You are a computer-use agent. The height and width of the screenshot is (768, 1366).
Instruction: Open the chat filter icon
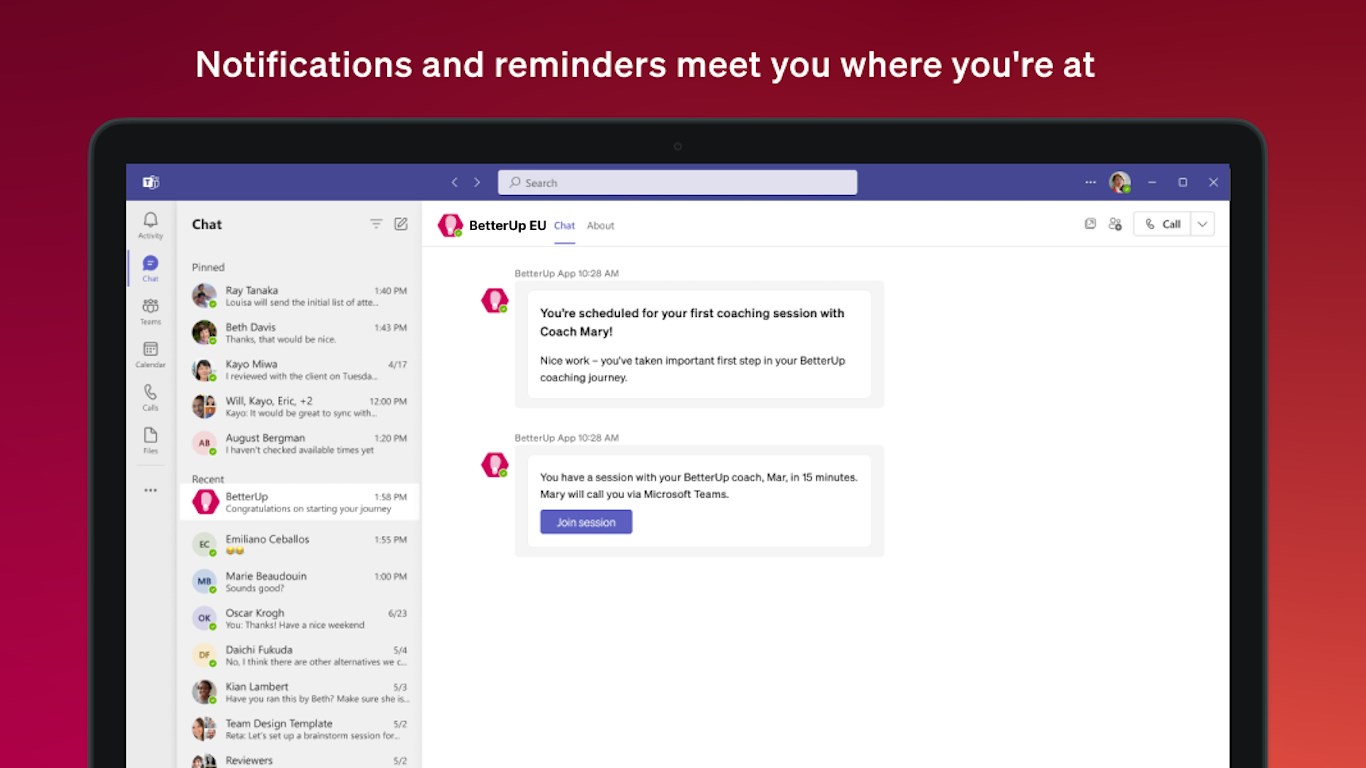(376, 224)
